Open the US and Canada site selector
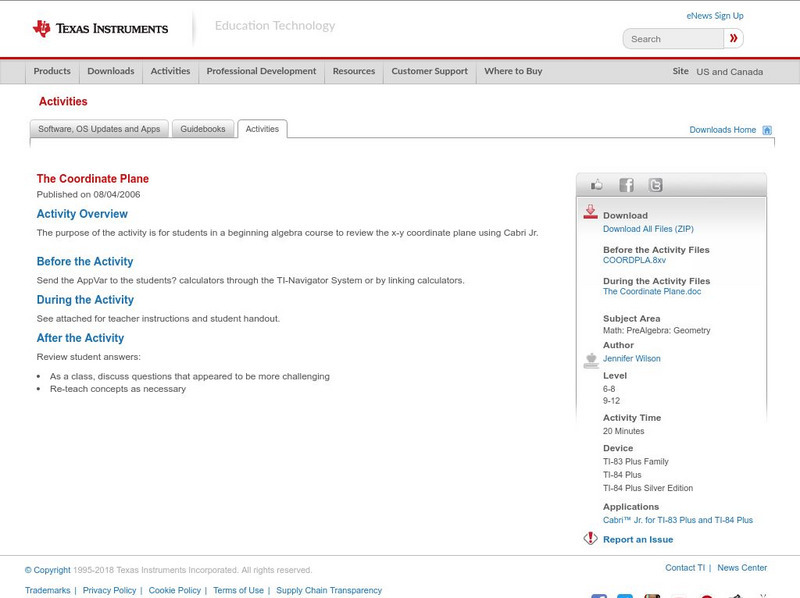Viewport: 800px width, 598px height. click(x=729, y=72)
